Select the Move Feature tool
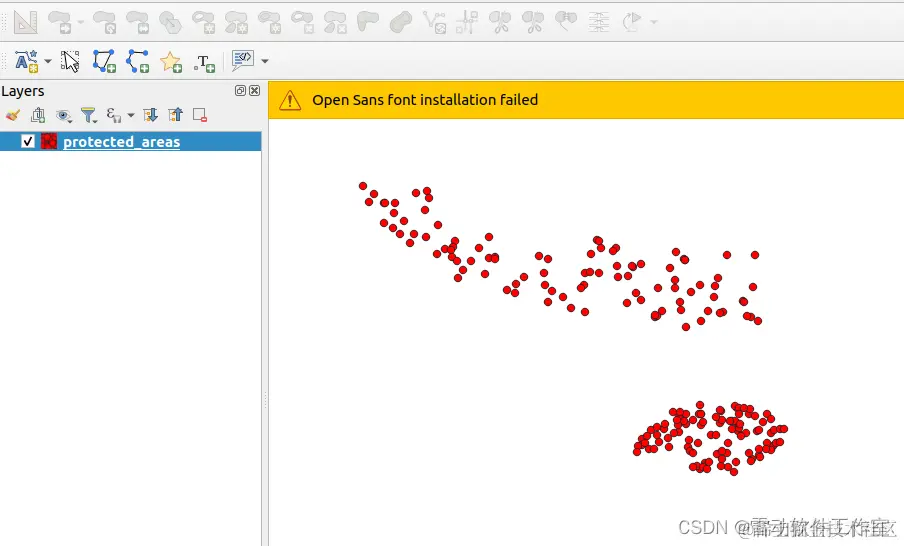The width and height of the screenshot is (904, 546). click(x=59, y=22)
